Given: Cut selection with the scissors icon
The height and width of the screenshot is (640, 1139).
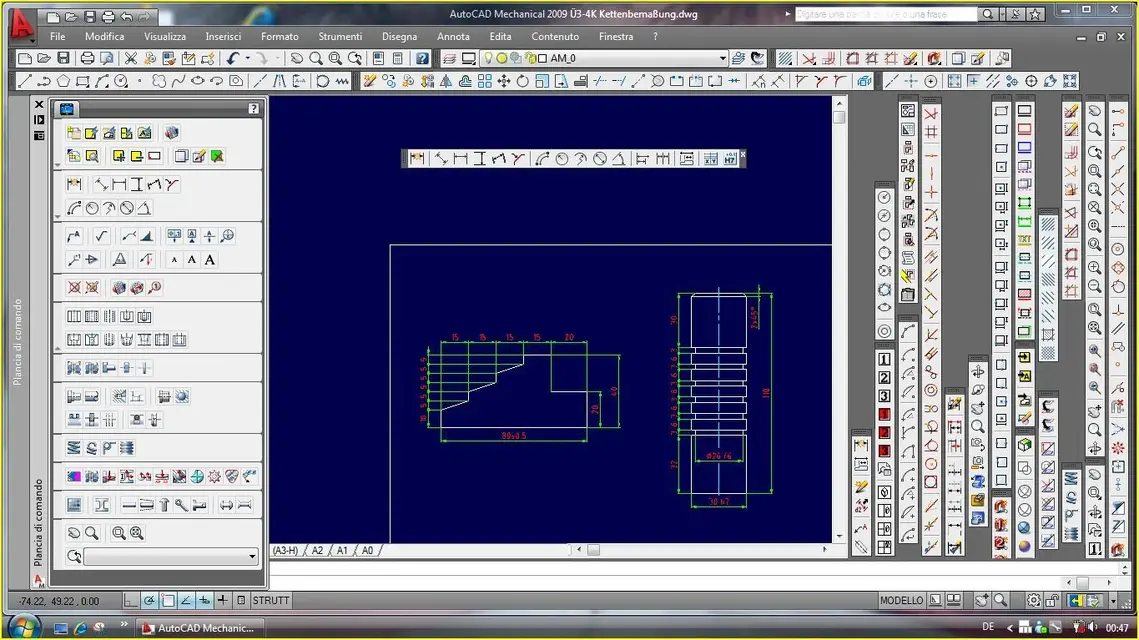Looking at the screenshot, I should [131, 58].
